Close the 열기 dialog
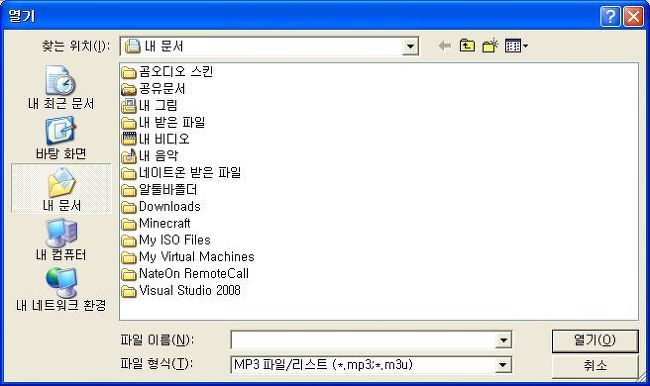The width and height of the screenshot is (650, 386). (633, 17)
